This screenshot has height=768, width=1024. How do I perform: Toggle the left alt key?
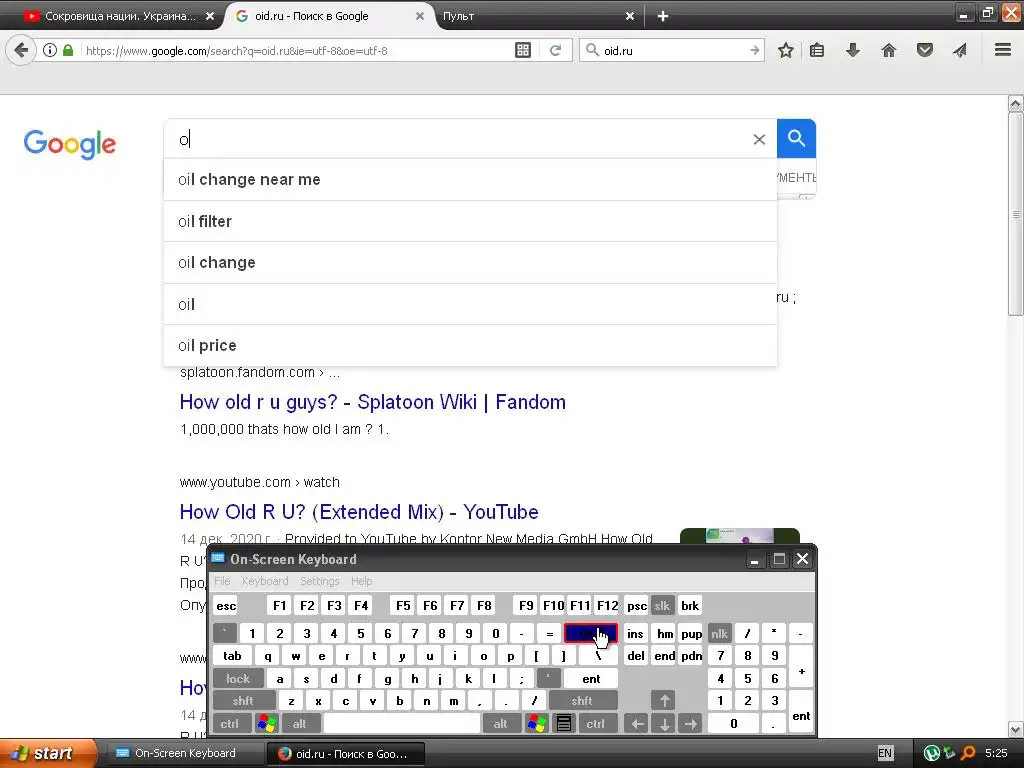point(300,724)
